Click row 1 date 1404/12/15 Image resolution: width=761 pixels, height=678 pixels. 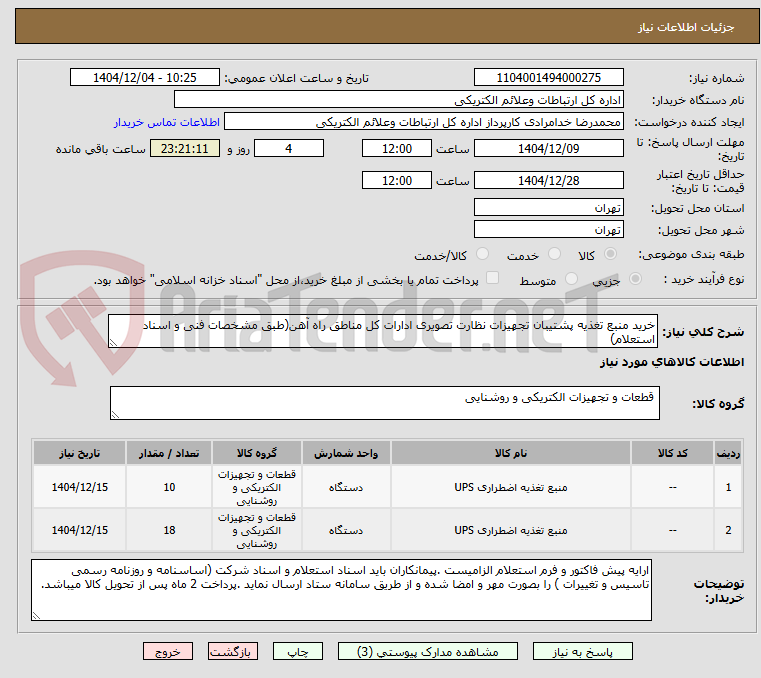(x=80, y=487)
